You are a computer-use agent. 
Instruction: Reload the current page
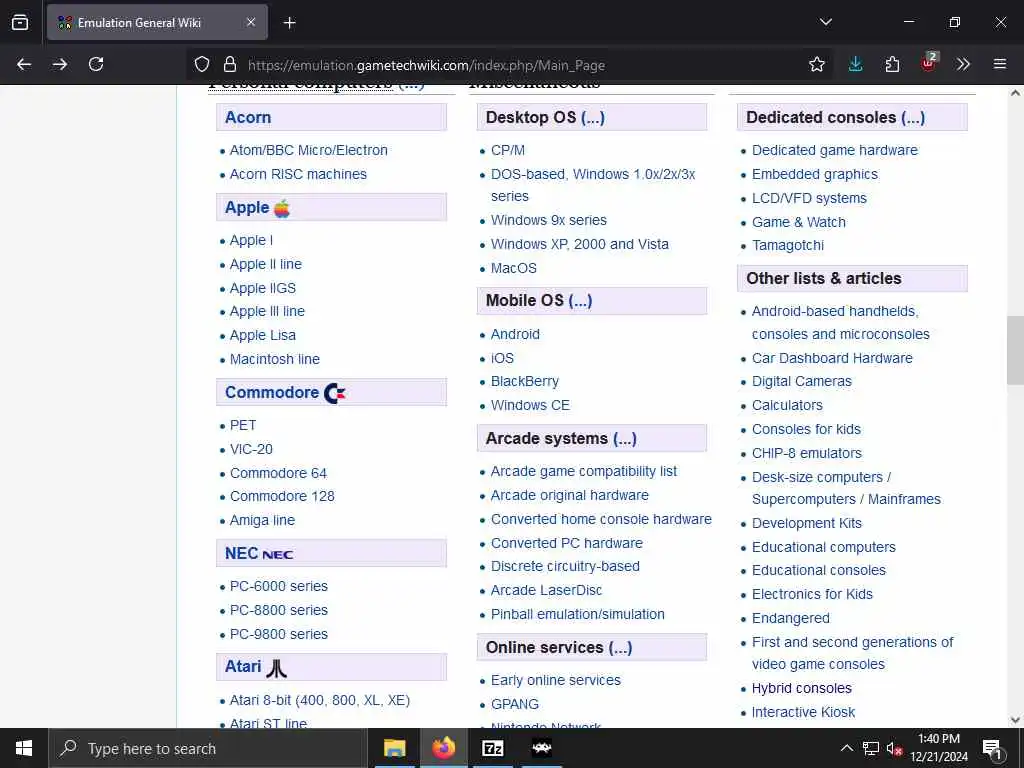(96, 64)
